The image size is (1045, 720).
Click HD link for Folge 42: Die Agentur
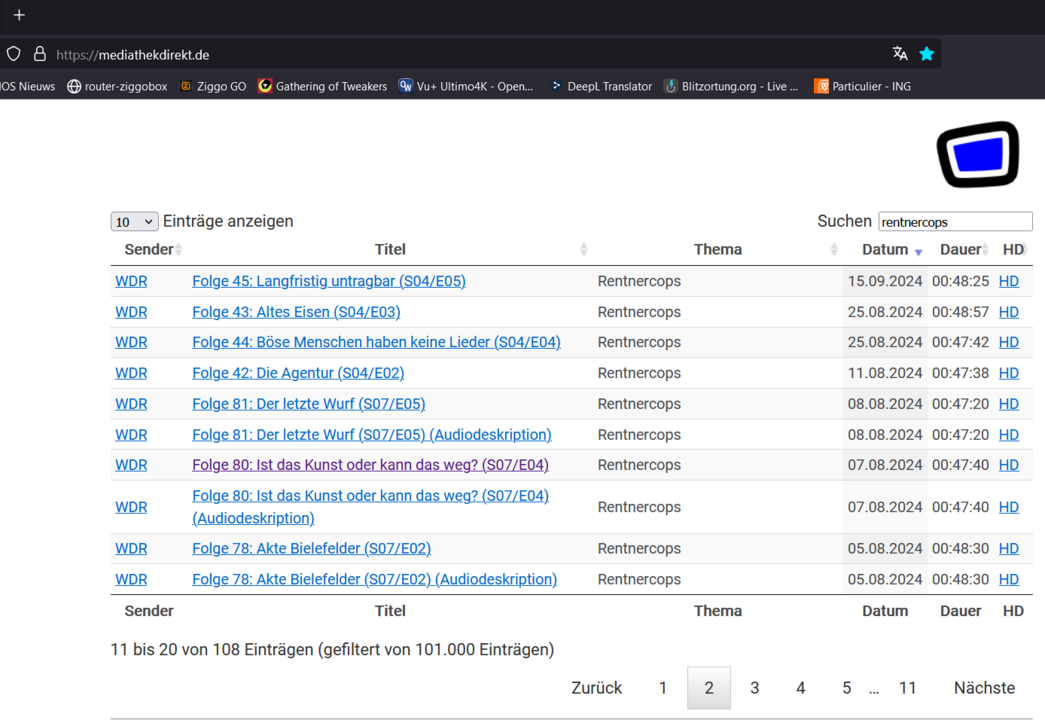pos(1009,373)
